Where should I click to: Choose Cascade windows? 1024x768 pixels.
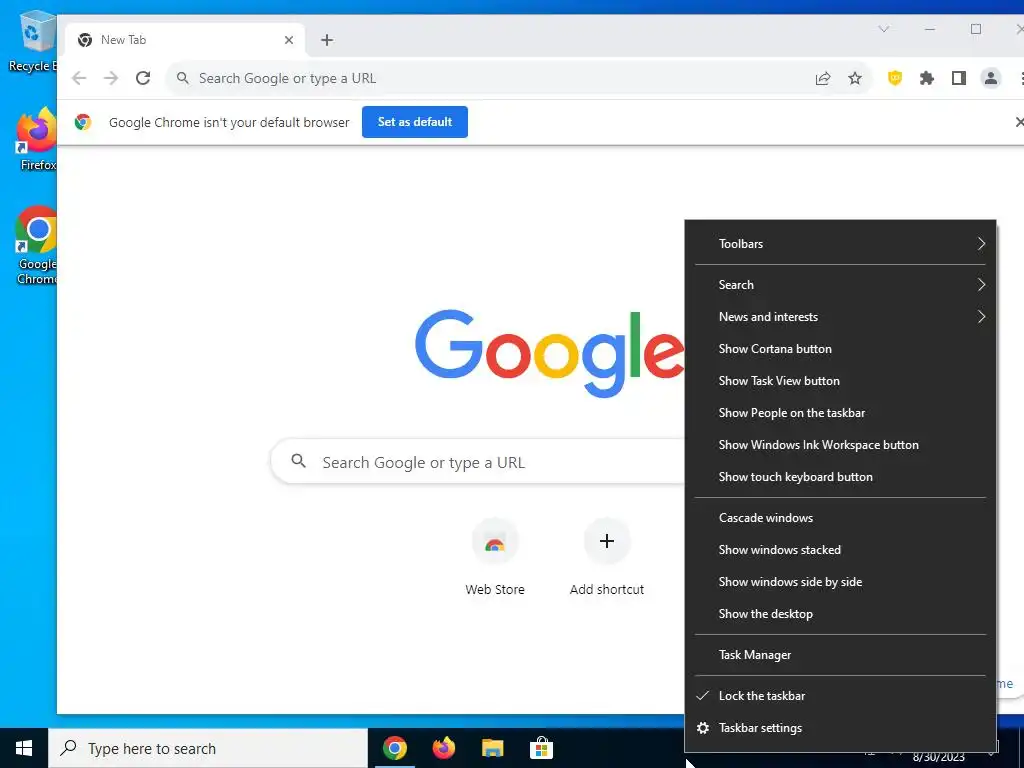coord(840,518)
